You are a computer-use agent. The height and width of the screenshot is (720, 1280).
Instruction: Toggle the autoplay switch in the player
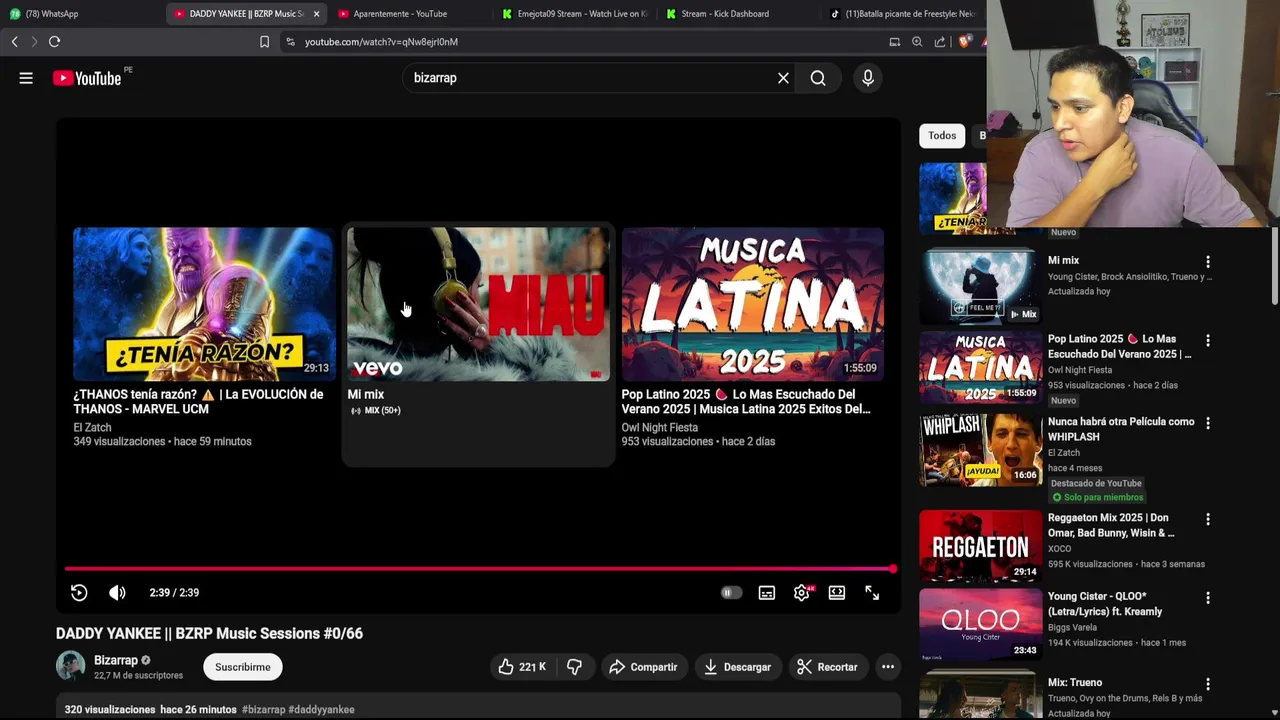pyautogui.click(x=731, y=593)
